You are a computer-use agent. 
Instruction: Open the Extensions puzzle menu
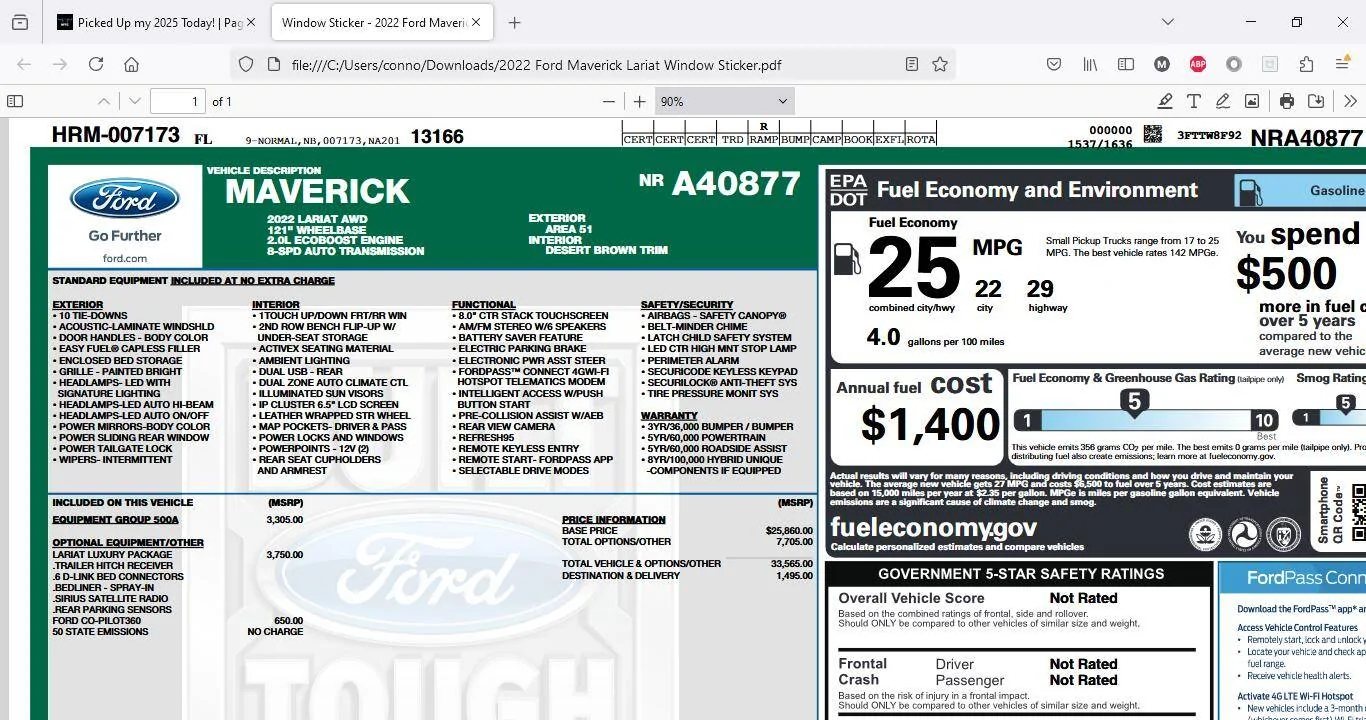pos(1306,64)
